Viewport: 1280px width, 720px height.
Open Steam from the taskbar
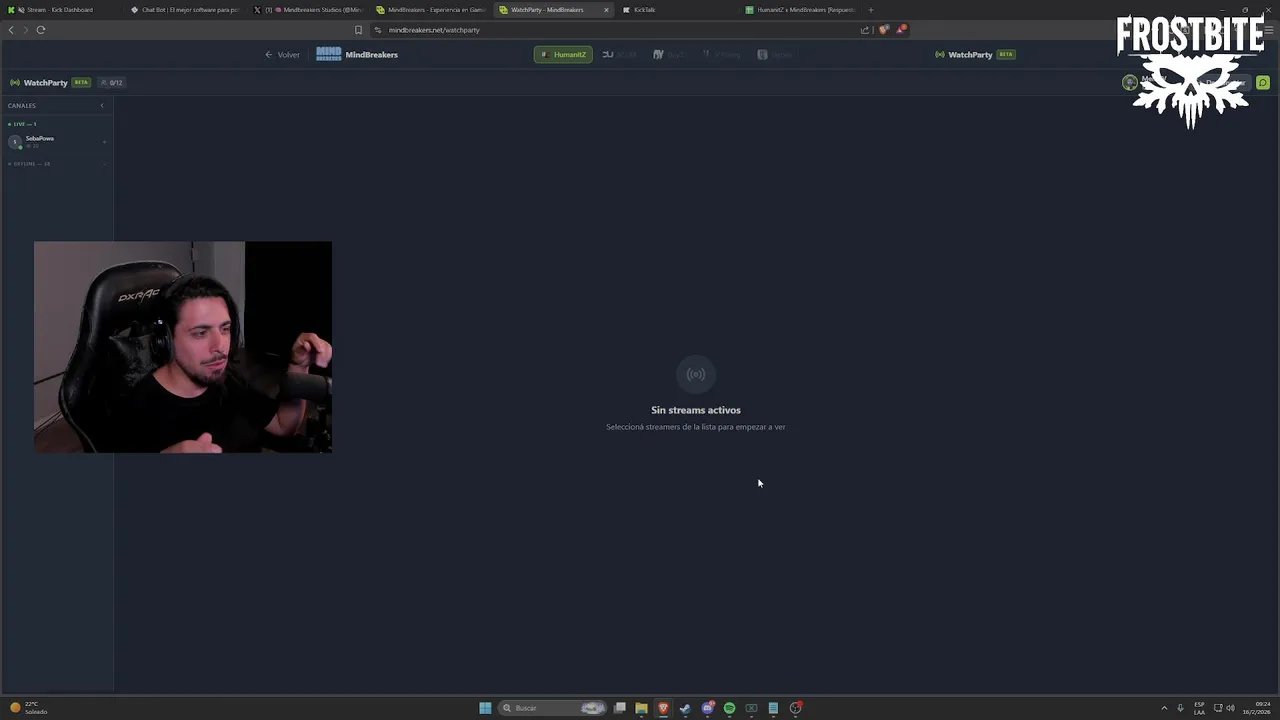click(685, 708)
